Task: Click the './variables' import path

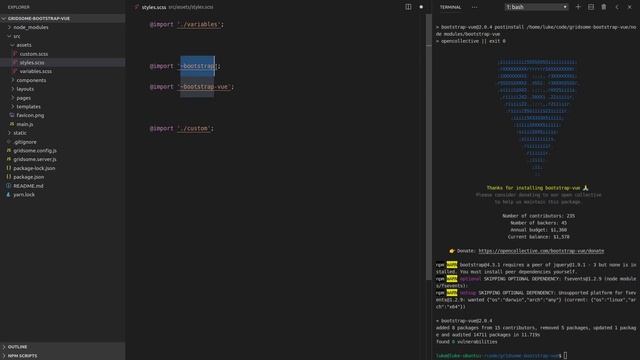Action: (199, 24)
